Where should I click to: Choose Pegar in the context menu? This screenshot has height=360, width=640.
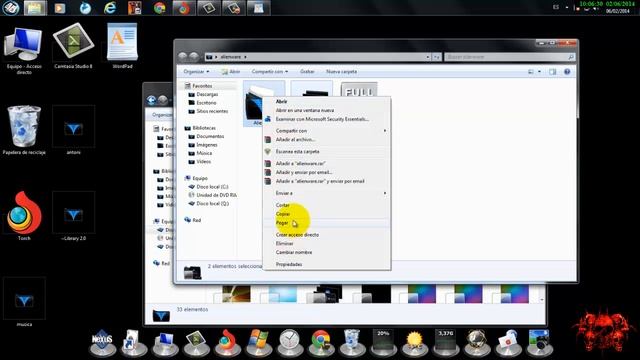(282, 223)
